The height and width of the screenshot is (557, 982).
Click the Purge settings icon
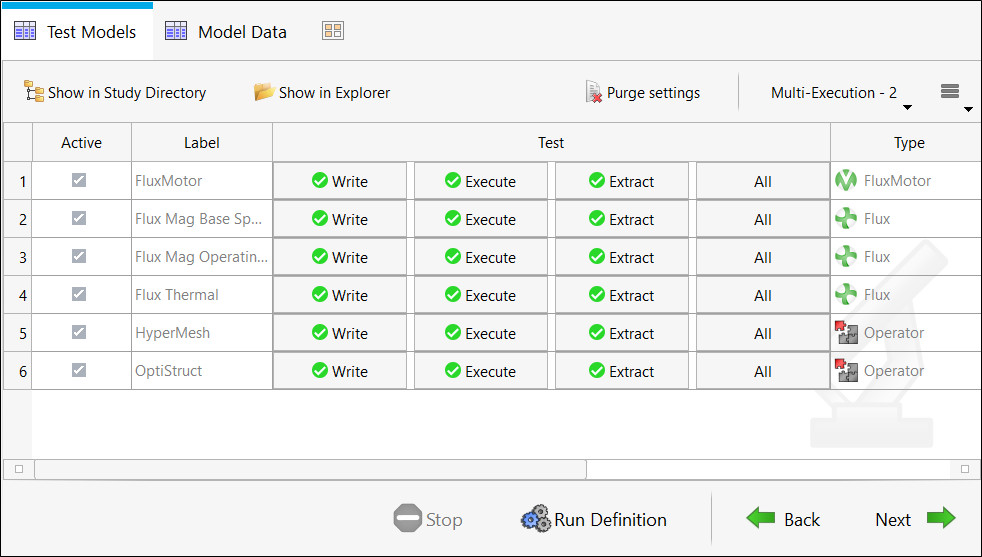pyautogui.click(x=594, y=92)
